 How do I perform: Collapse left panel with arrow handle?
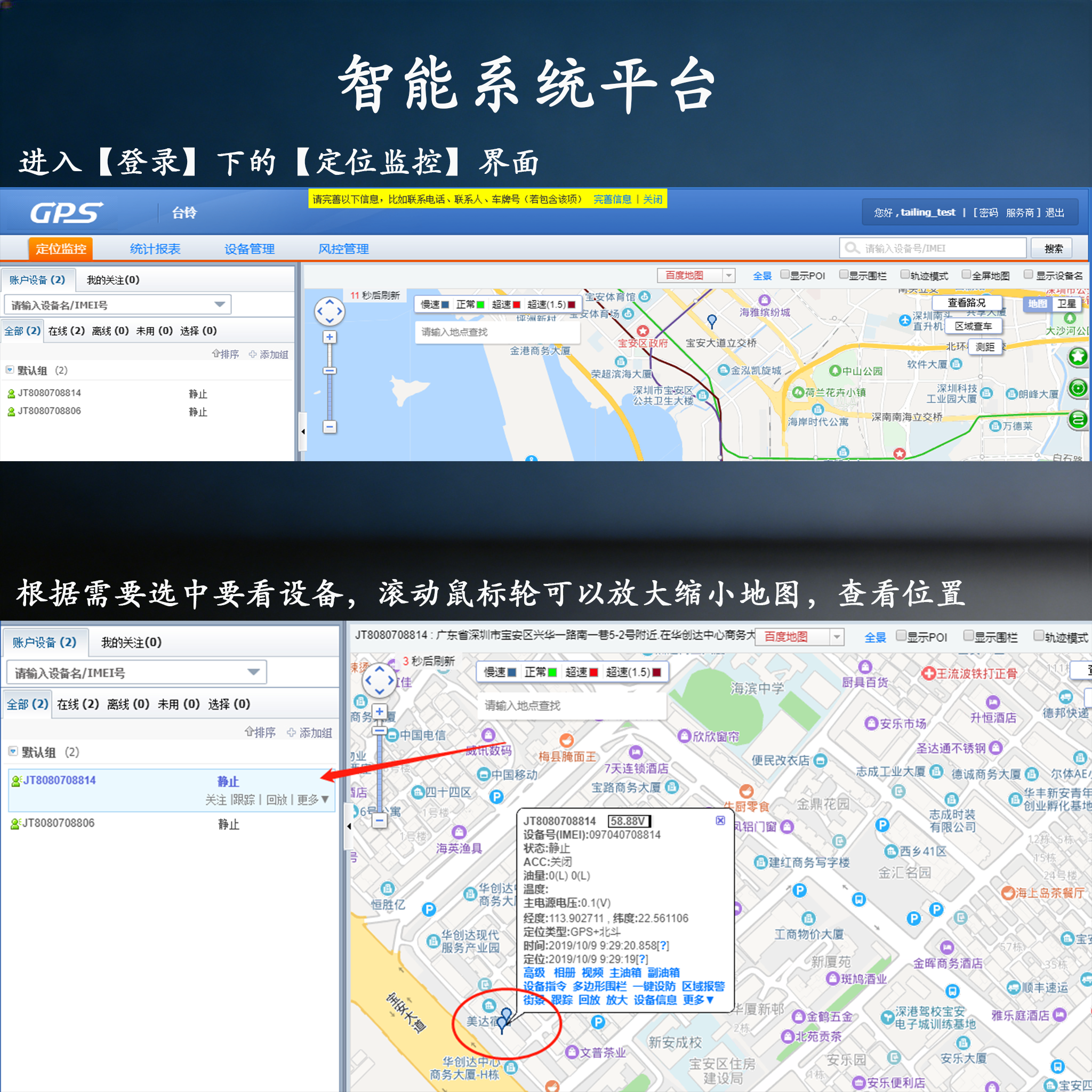[303, 431]
